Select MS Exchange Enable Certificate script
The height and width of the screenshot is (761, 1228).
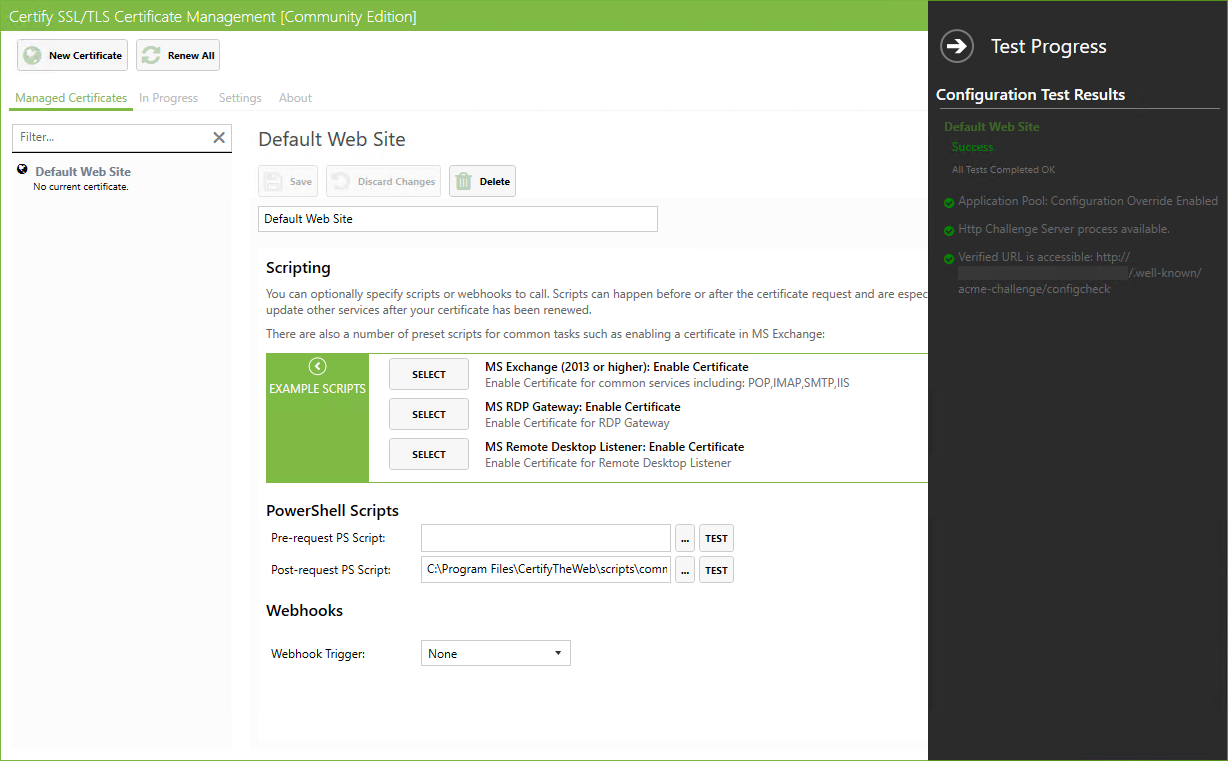tap(428, 374)
